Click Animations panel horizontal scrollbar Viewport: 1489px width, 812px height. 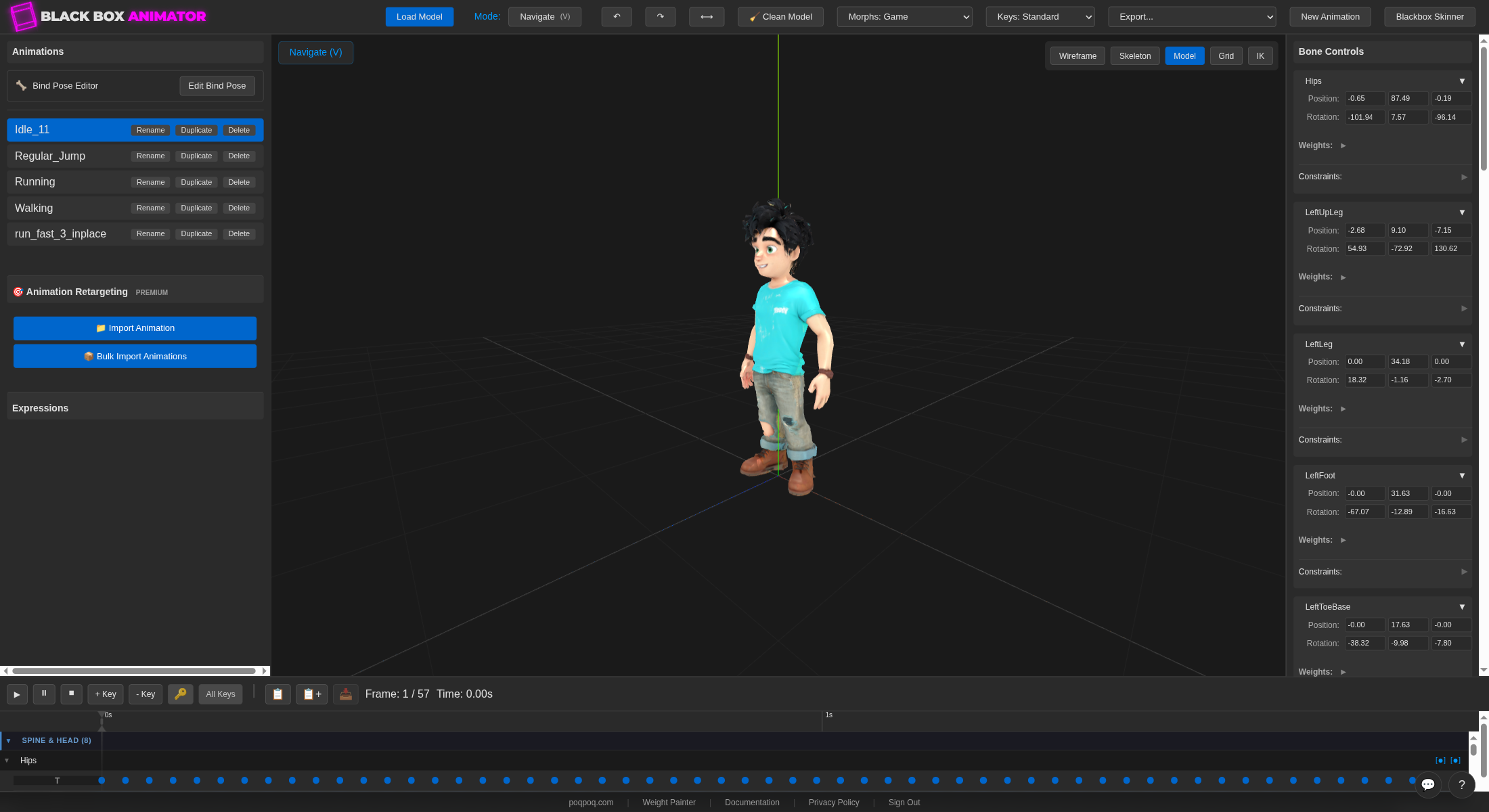(x=134, y=671)
